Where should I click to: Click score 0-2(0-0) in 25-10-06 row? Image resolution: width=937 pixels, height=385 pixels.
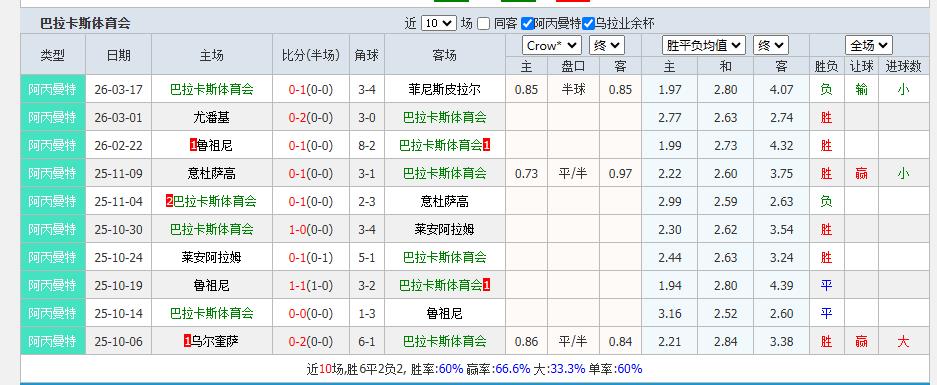coord(311,342)
